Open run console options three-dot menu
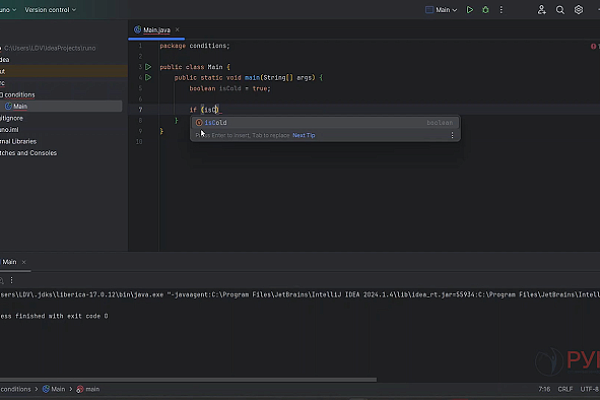Viewport: 600px width, 400px height. [11, 281]
